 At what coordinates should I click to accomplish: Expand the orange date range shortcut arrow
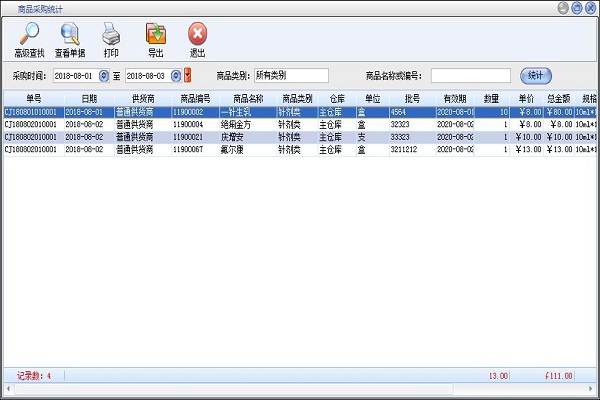pos(187,76)
